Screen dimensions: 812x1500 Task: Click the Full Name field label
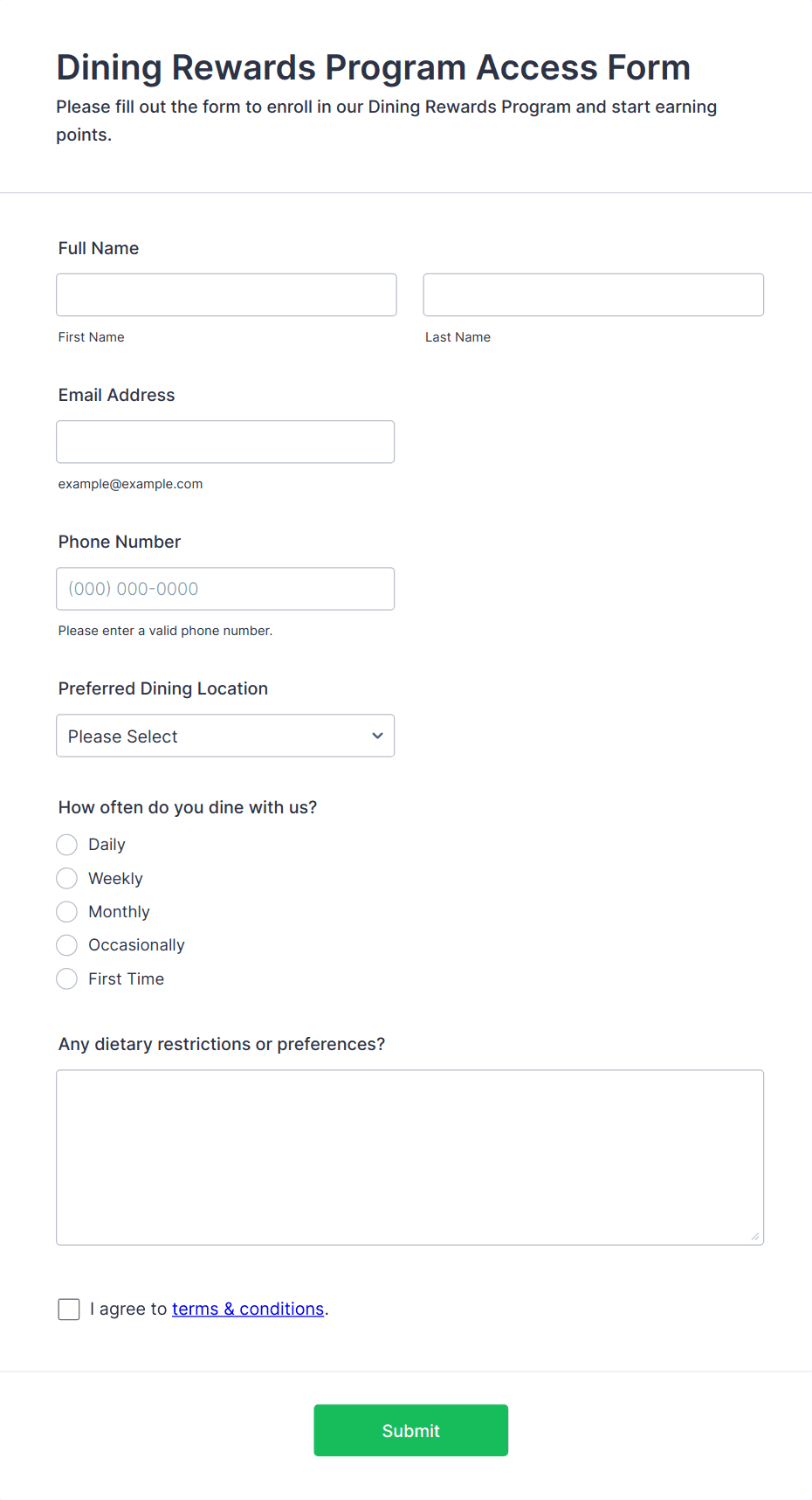tap(99, 248)
